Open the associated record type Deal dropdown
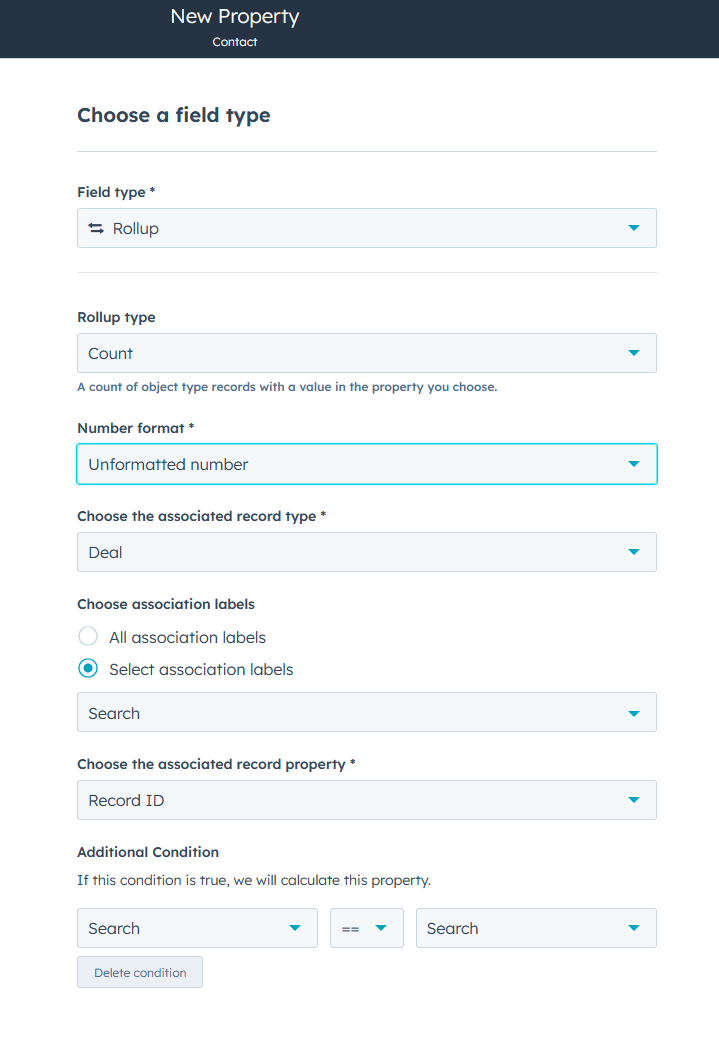 [366, 551]
